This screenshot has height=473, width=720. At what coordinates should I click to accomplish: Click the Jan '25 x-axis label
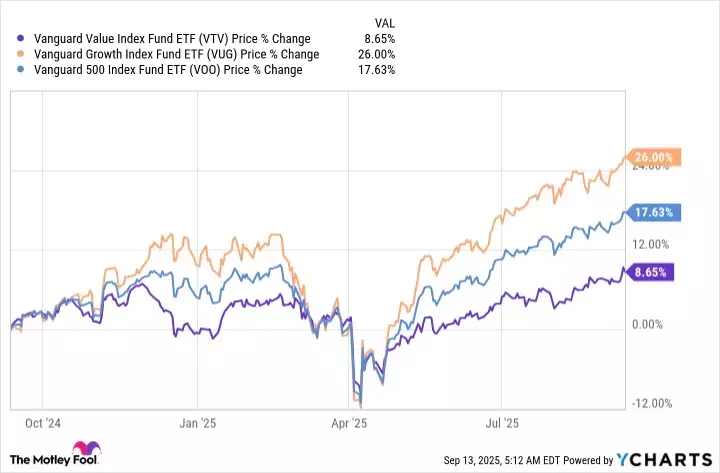tap(199, 423)
